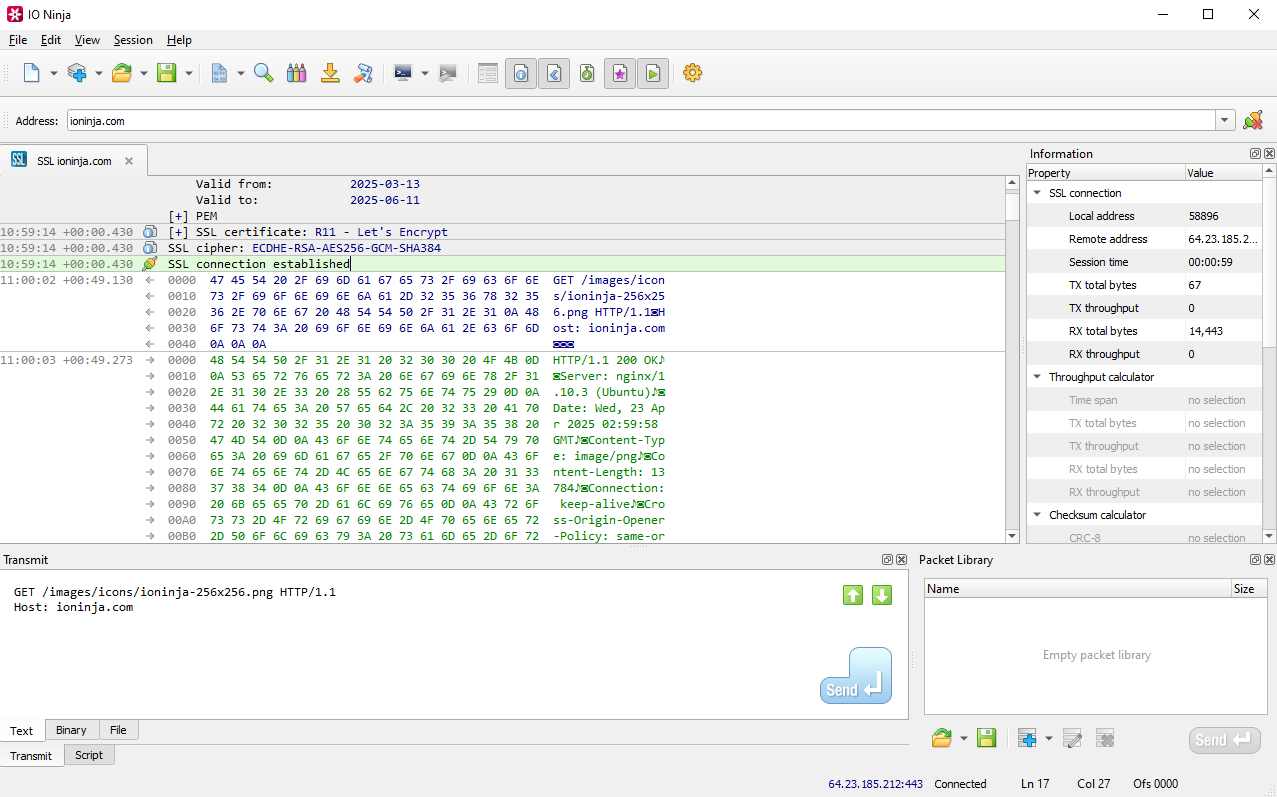Collapse the Throughput calculator section
This screenshot has width=1277, height=797.
click(1037, 377)
